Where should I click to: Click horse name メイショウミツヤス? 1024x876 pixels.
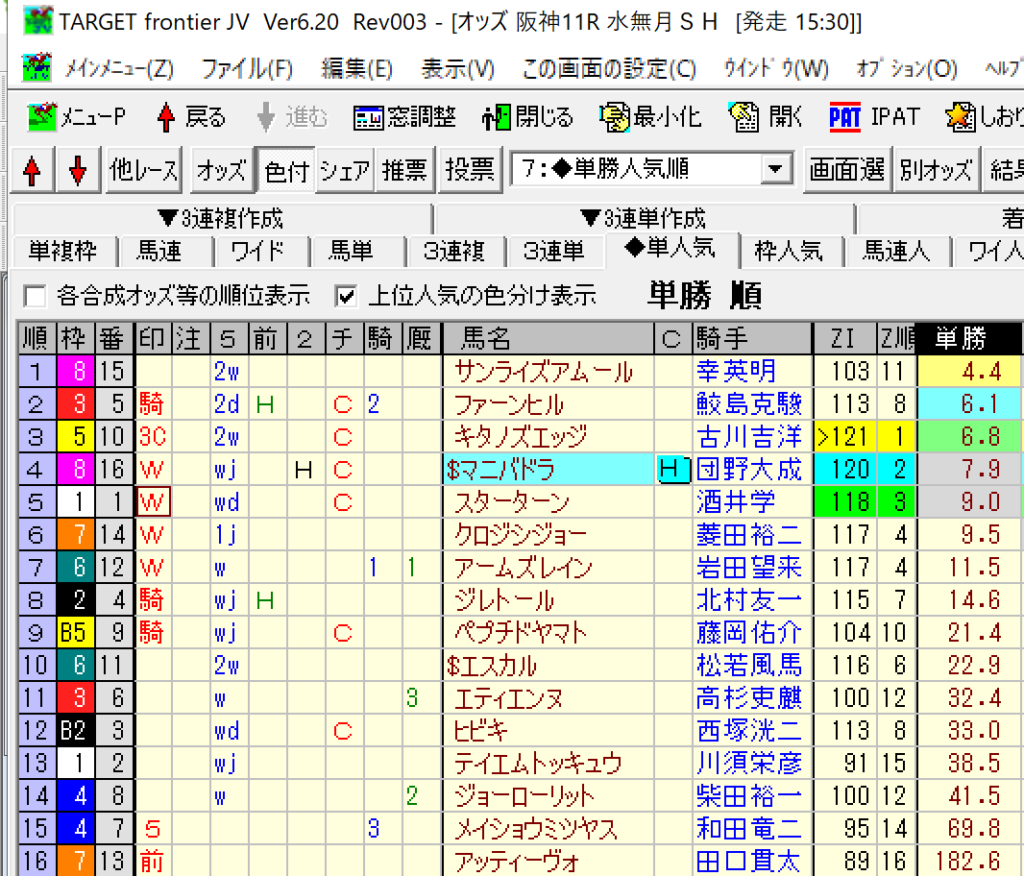point(536,828)
